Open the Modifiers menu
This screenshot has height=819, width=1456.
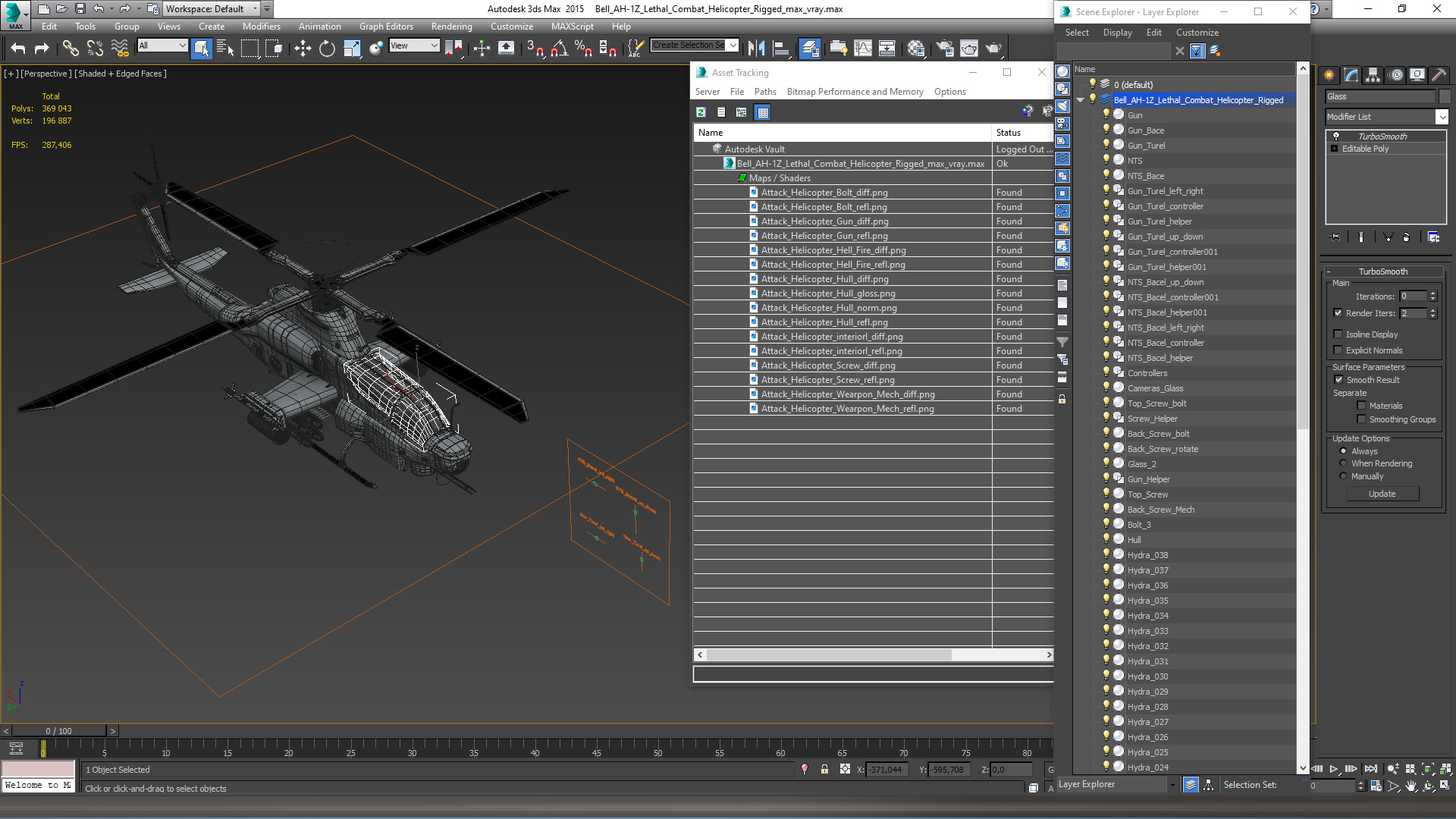[x=261, y=27]
